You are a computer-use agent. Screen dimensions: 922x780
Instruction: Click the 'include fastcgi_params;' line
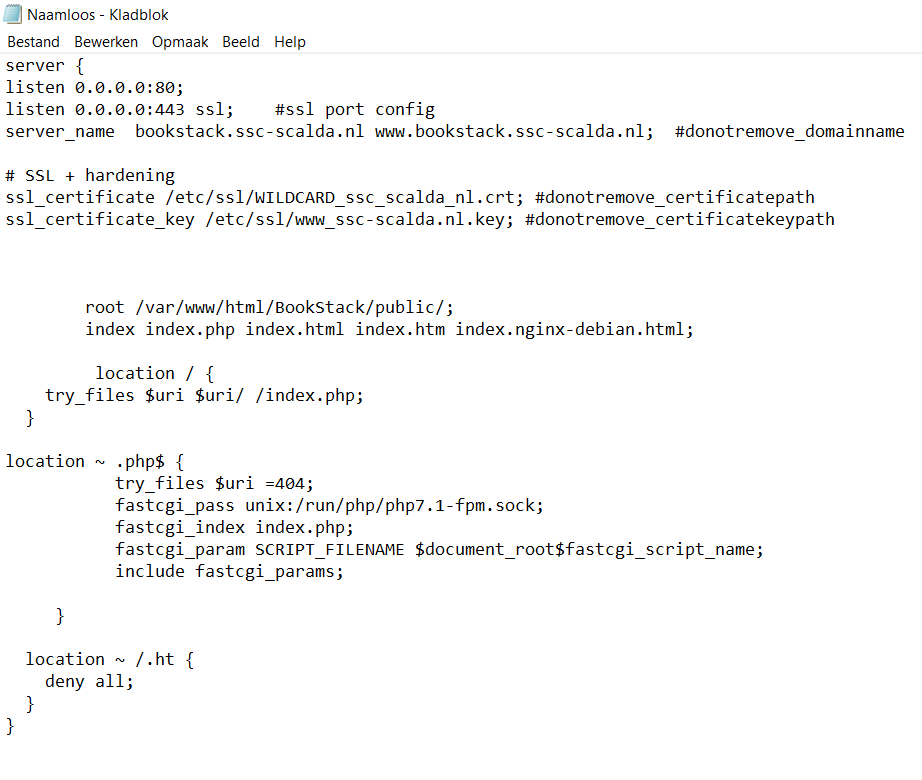pyautogui.click(x=230, y=571)
